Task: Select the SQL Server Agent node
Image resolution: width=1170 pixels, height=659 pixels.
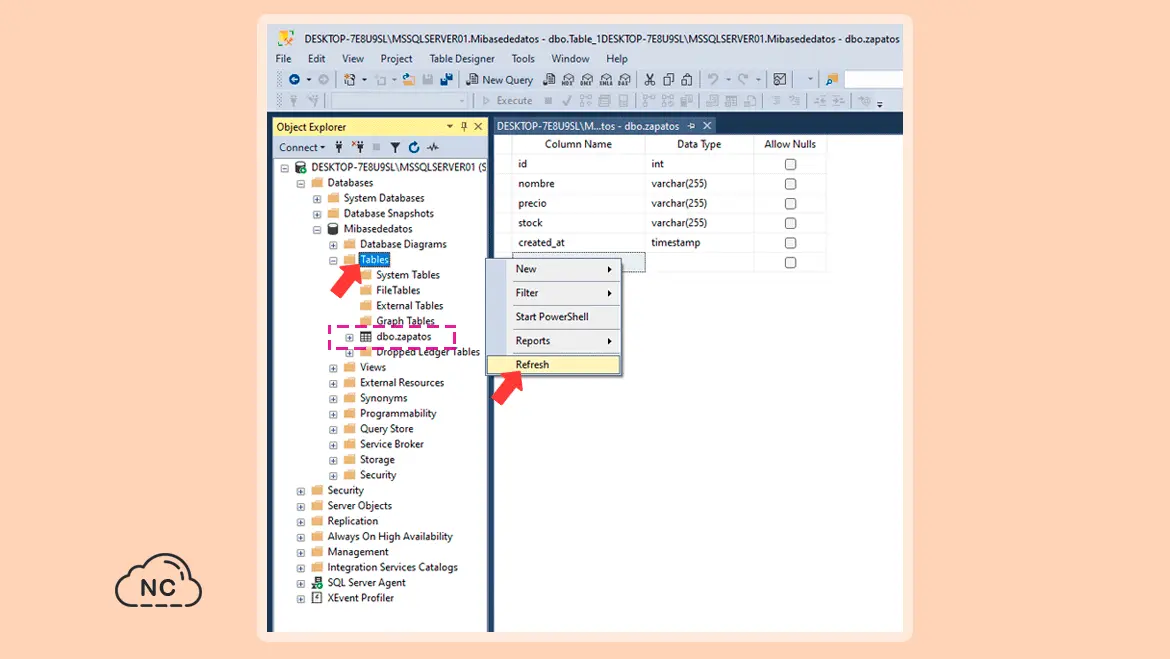Action: coord(366,582)
